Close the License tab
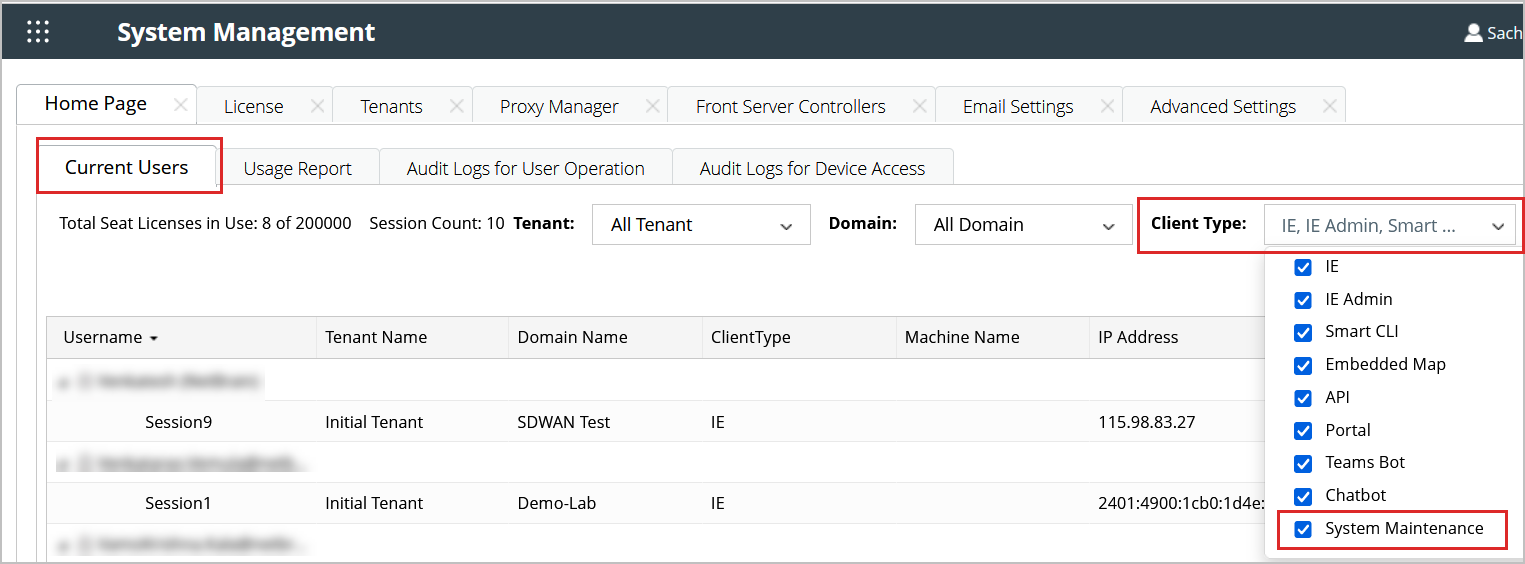 pos(317,106)
